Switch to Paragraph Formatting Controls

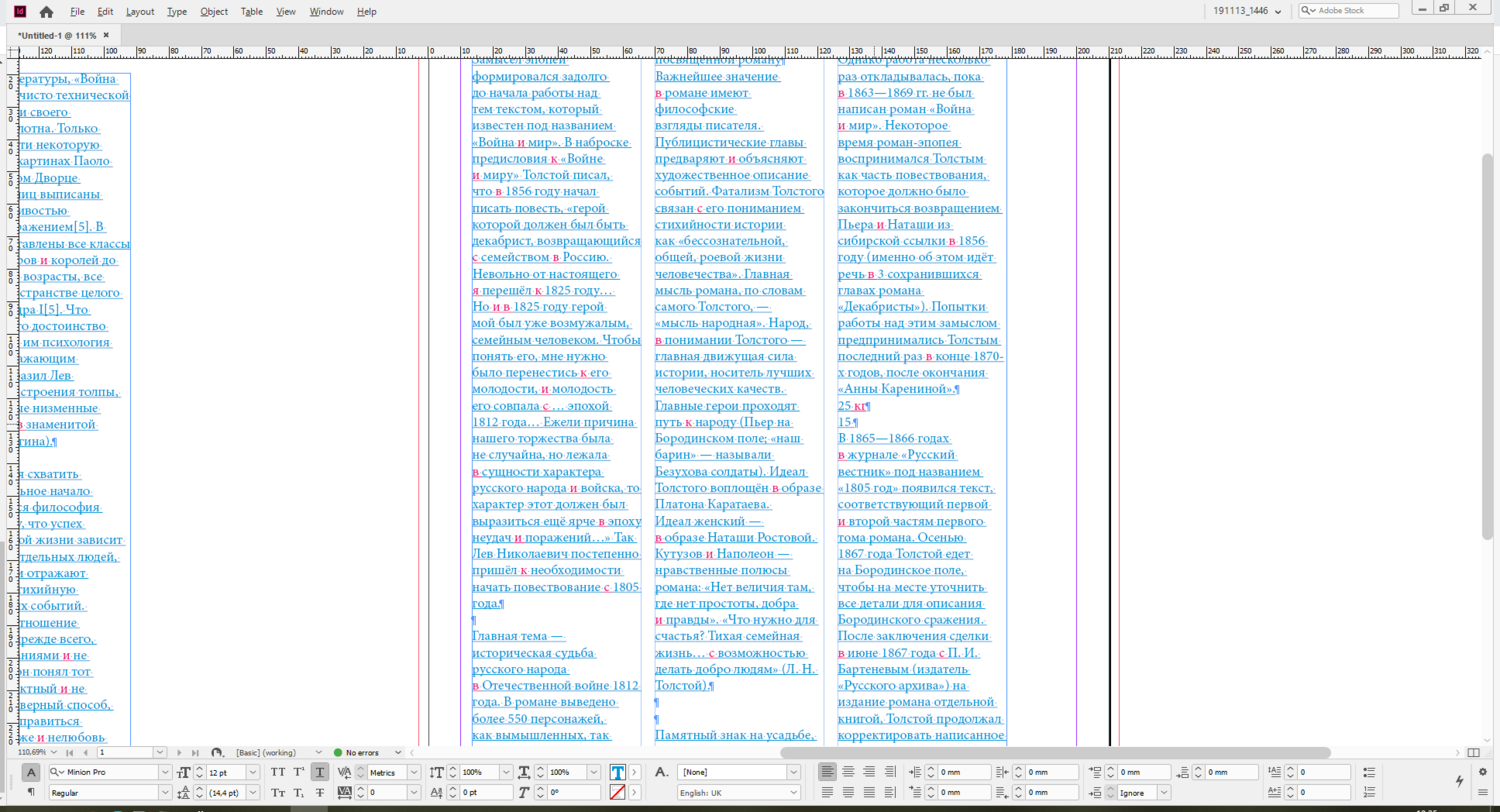tap(31, 791)
